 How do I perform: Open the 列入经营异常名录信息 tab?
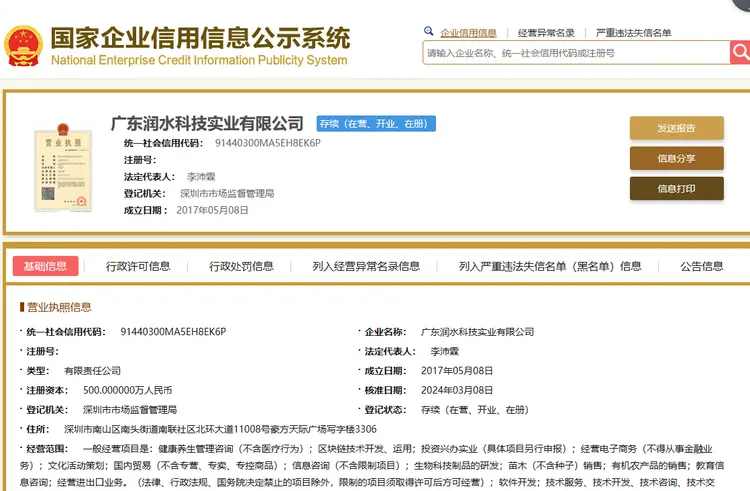coord(366,266)
